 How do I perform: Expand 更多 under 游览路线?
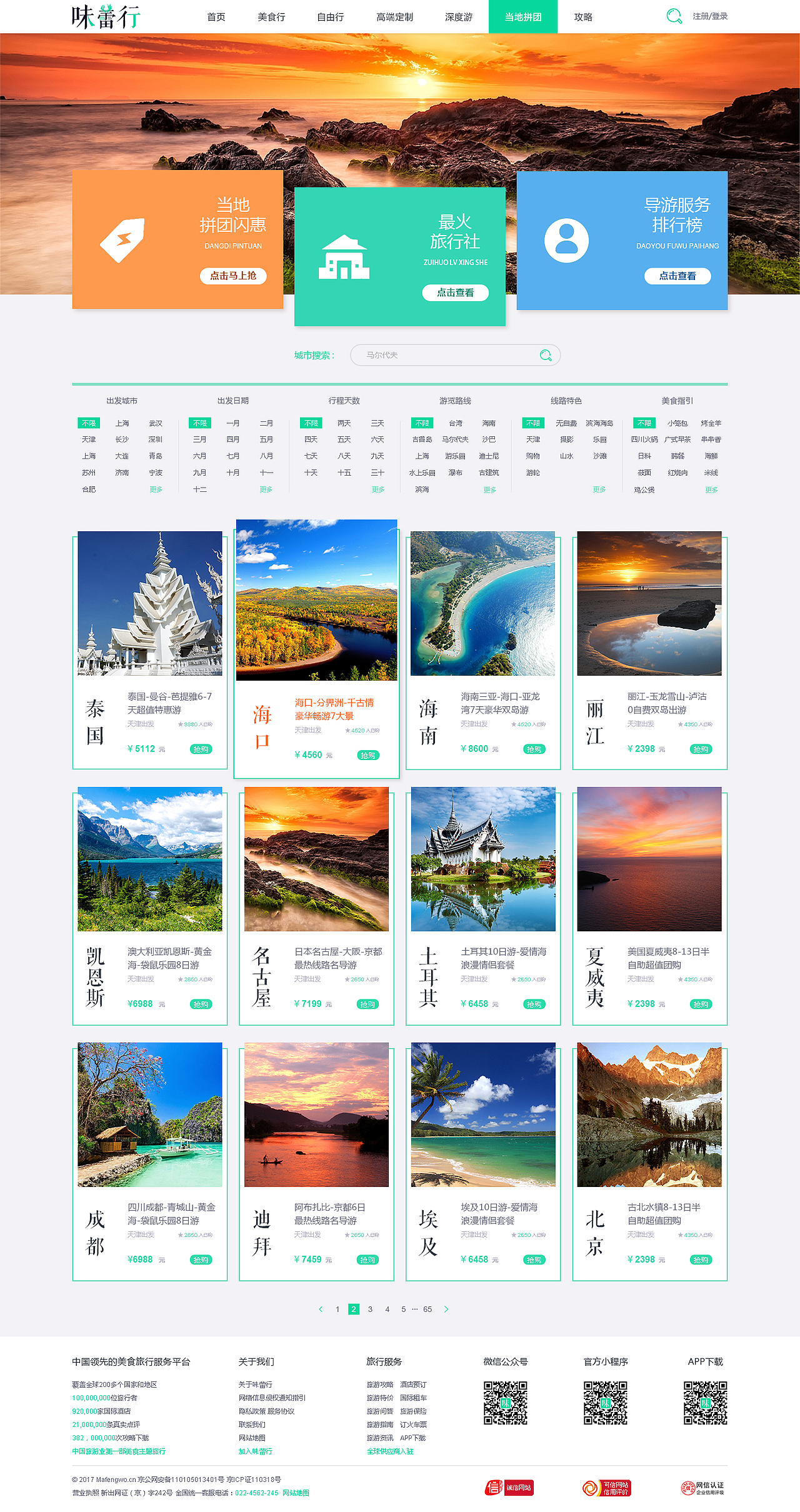[489, 489]
